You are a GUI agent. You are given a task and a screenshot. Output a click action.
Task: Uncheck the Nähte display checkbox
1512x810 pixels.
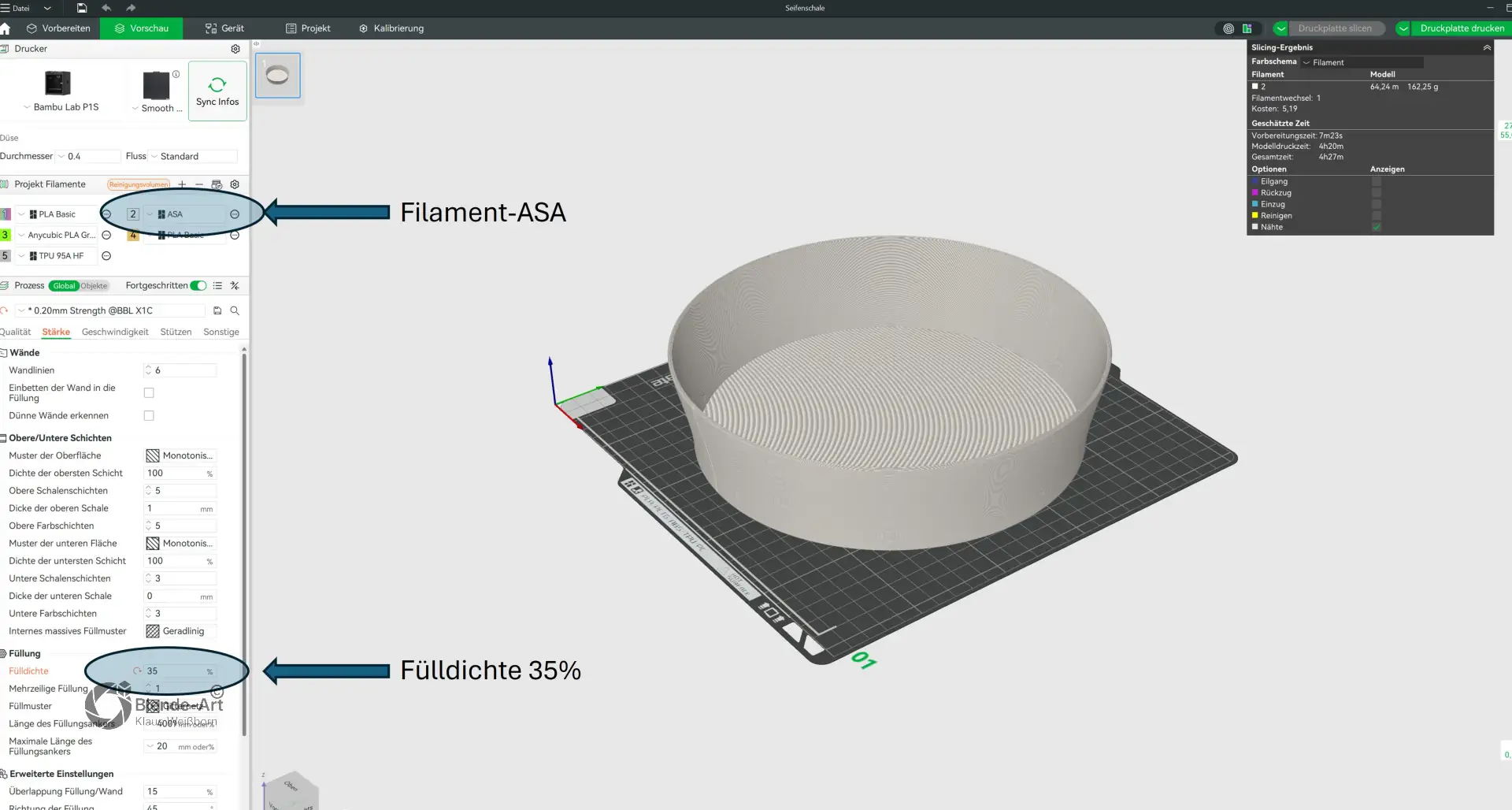(x=1377, y=227)
